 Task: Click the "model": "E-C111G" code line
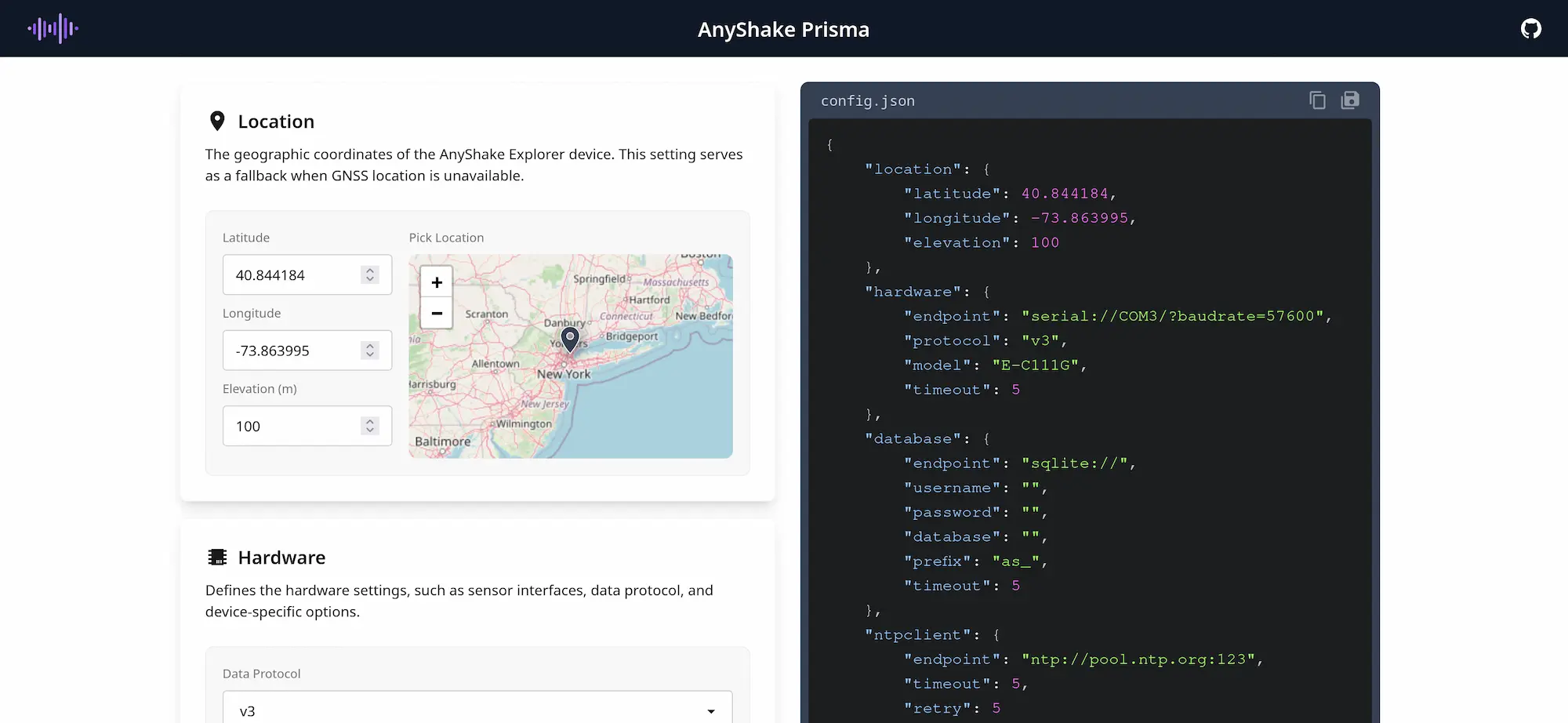996,365
